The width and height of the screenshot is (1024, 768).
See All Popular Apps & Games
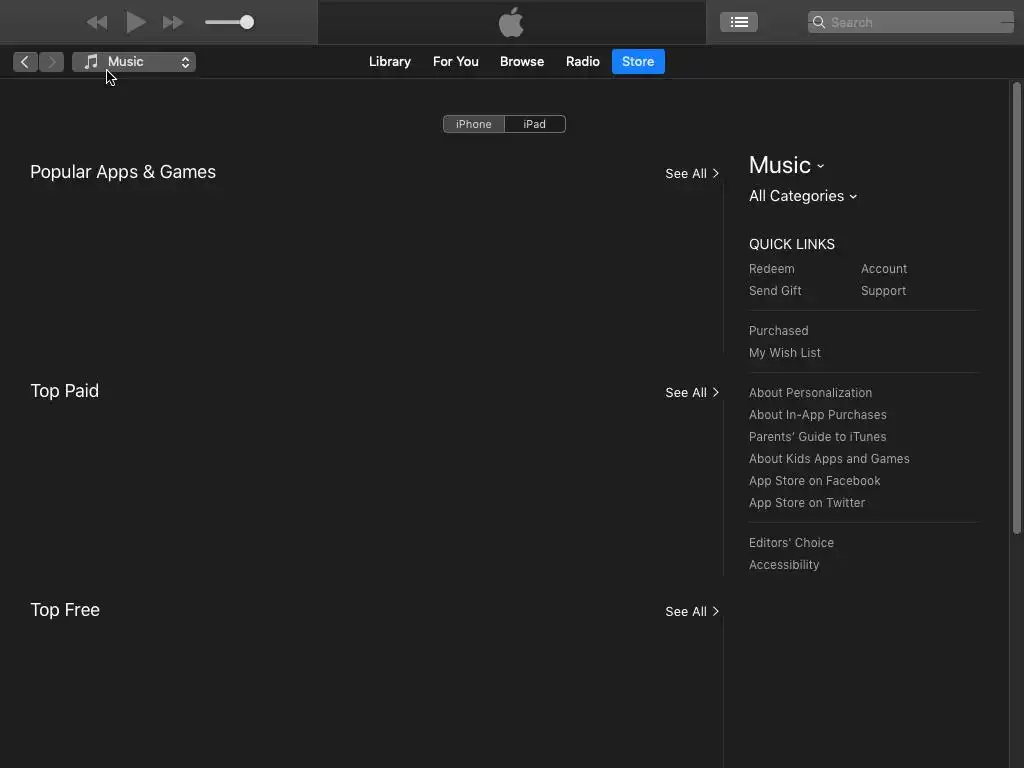coord(692,174)
